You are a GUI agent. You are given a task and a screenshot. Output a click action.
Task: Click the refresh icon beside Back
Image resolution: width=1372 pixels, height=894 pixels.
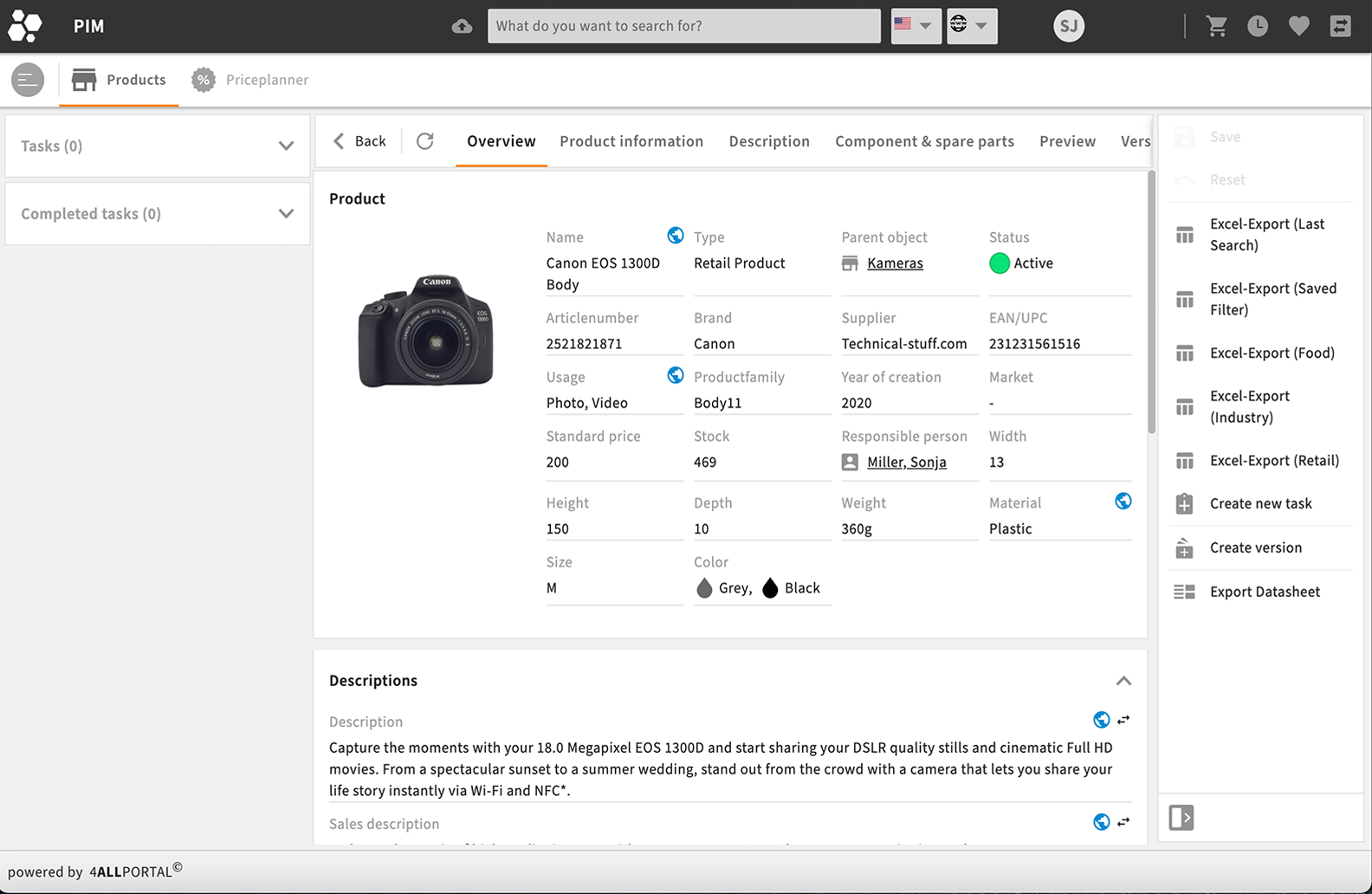pos(424,141)
